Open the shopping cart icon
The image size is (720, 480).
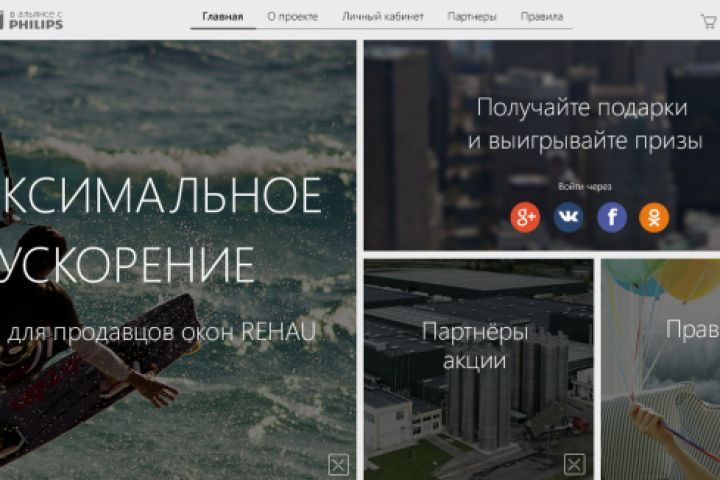[x=710, y=21]
